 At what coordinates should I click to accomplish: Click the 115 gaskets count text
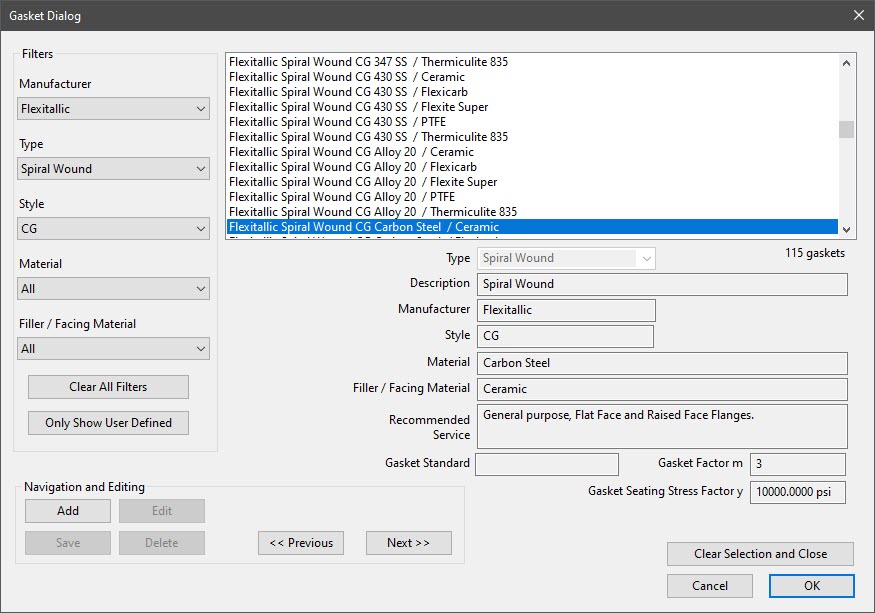coord(815,253)
